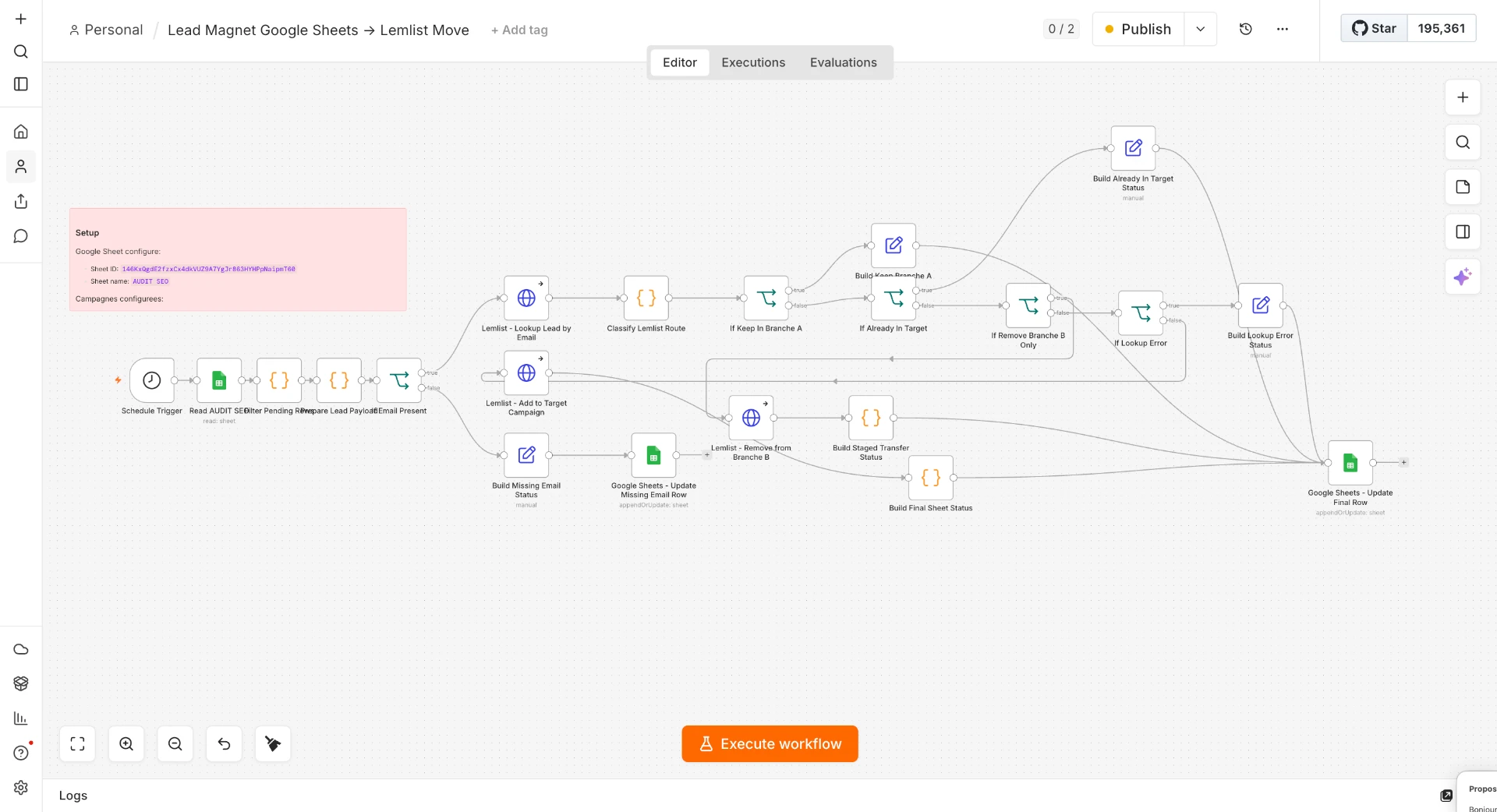Select the Read AUDIT SEO Google Sheets node
This screenshot has width=1497, height=812.
pos(219,380)
